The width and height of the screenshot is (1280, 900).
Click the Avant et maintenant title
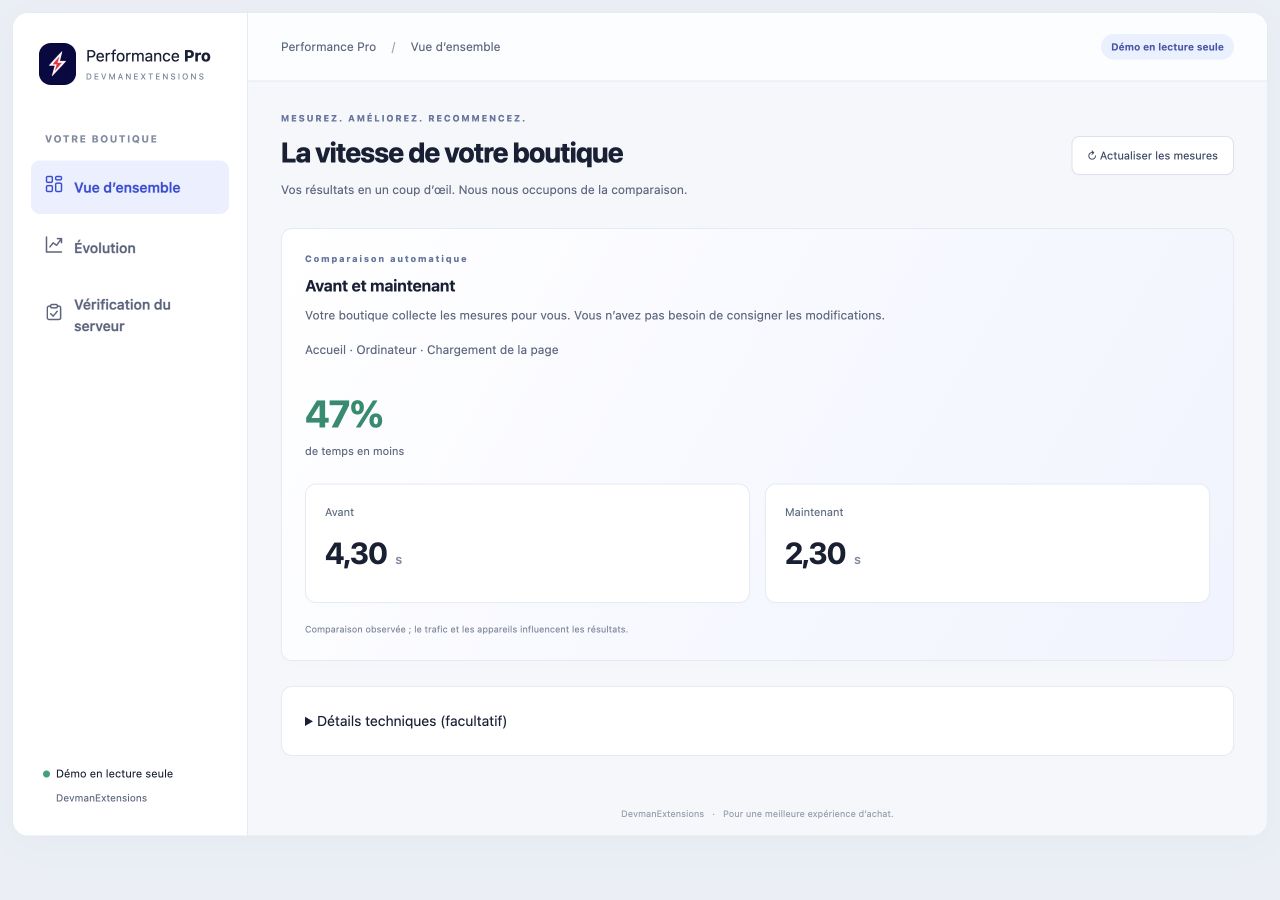click(x=380, y=286)
